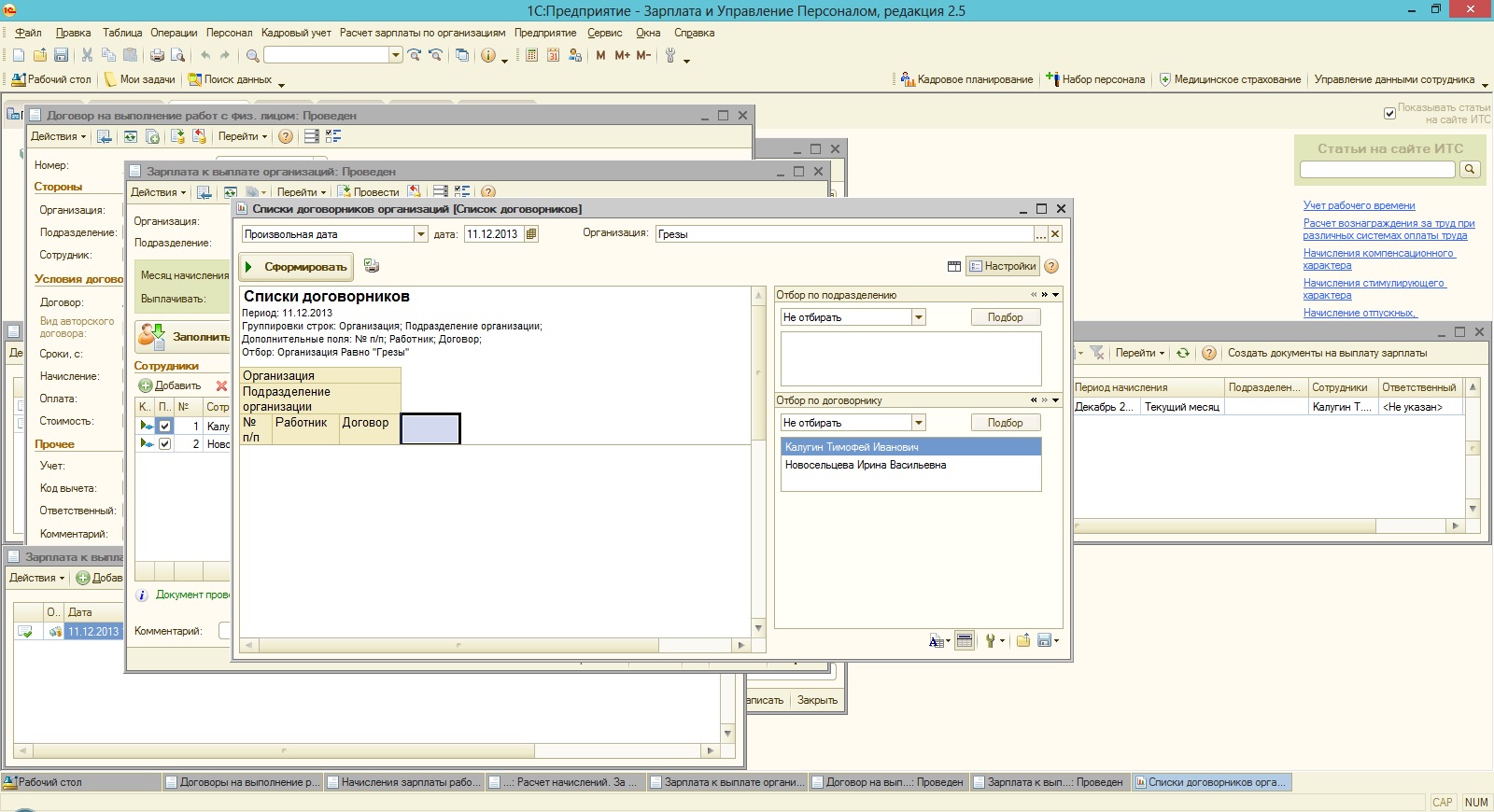Open Организация selection with the ellipsis button
The height and width of the screenshot is (812, 1494).
click(1040, 234)
